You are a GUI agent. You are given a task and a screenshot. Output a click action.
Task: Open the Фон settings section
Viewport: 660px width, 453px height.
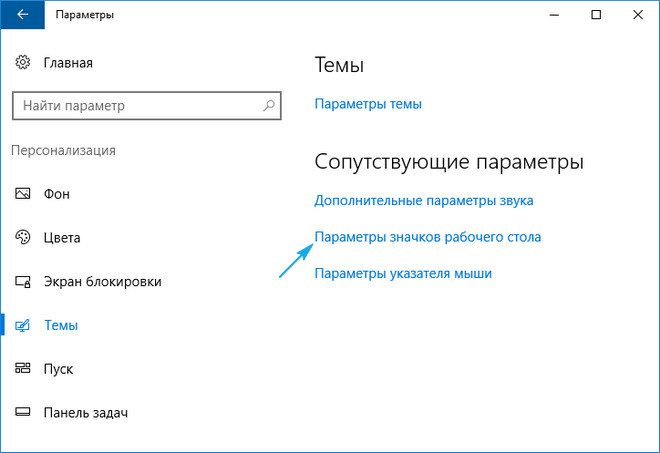point(56,194)
